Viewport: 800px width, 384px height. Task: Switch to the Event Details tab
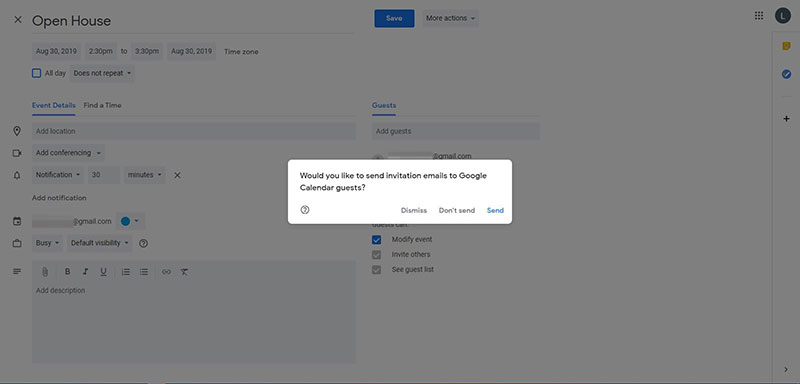click(x=54, y=106)
